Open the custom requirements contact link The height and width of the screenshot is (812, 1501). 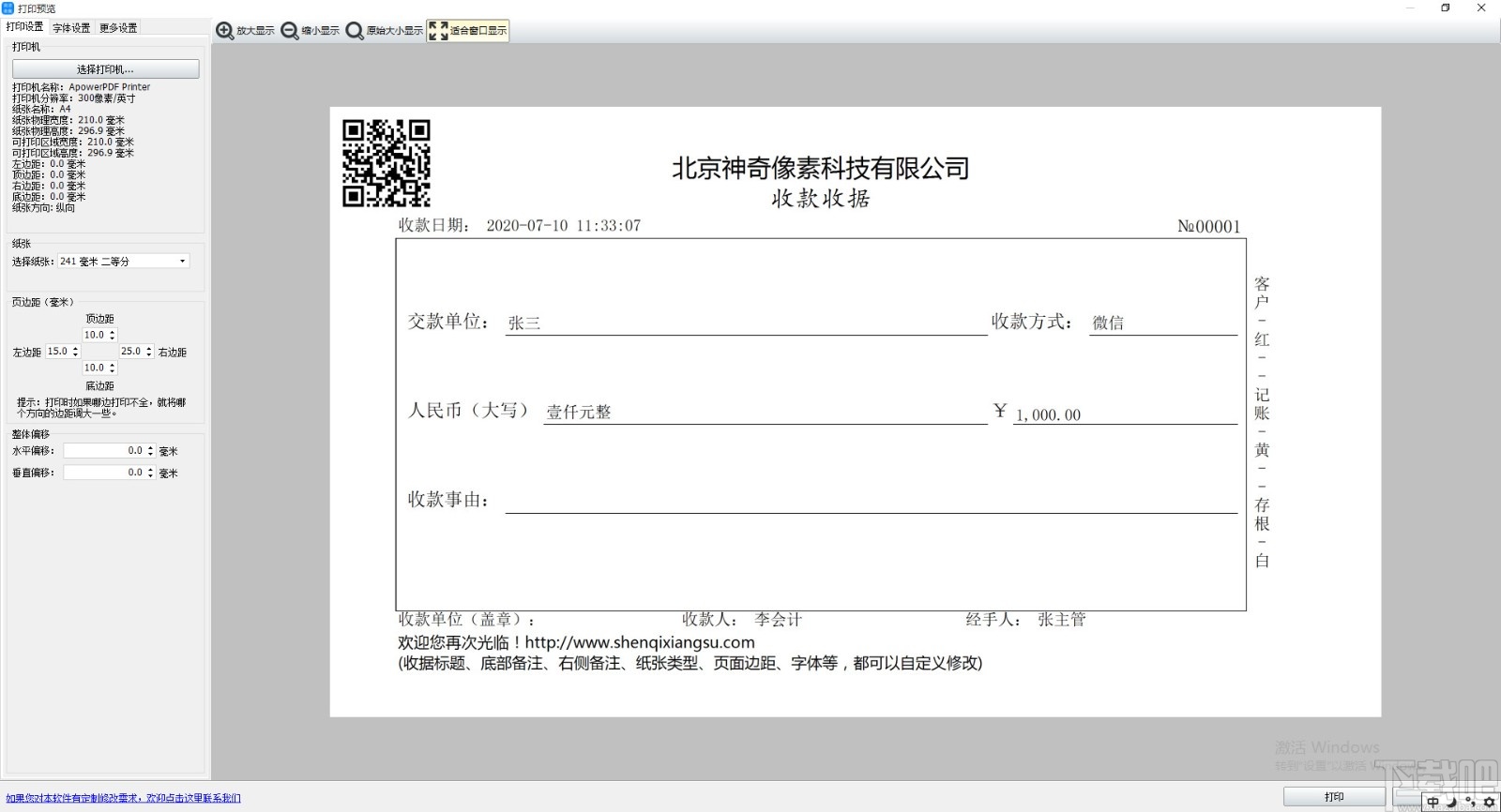(123, 799)
